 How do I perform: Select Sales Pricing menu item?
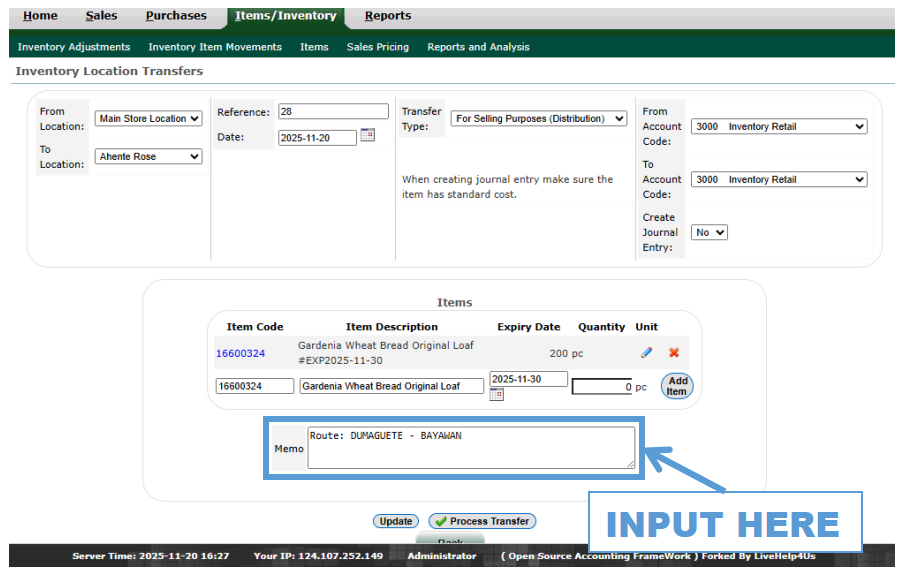tap(377, 47)
